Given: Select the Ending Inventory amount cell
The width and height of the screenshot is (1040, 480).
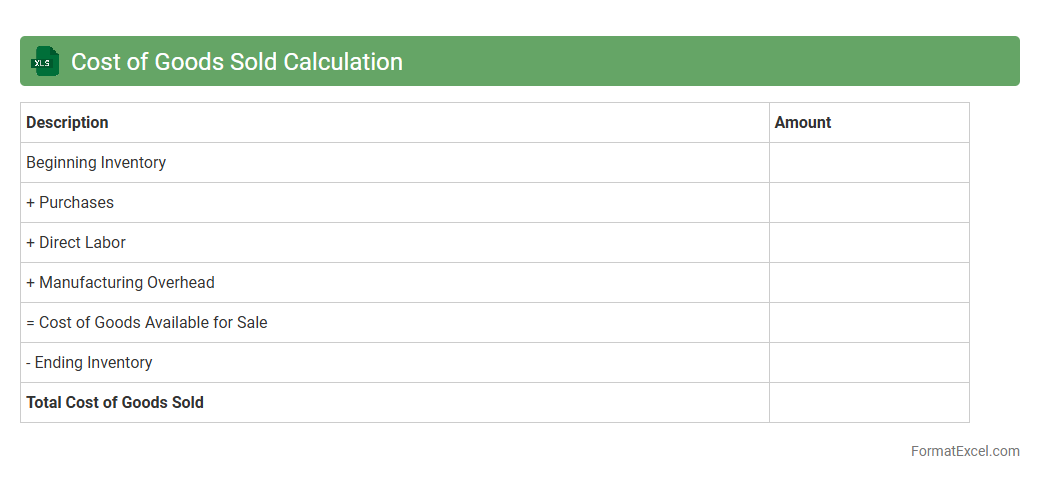Looking at the screenshot, I should [869, 362].
